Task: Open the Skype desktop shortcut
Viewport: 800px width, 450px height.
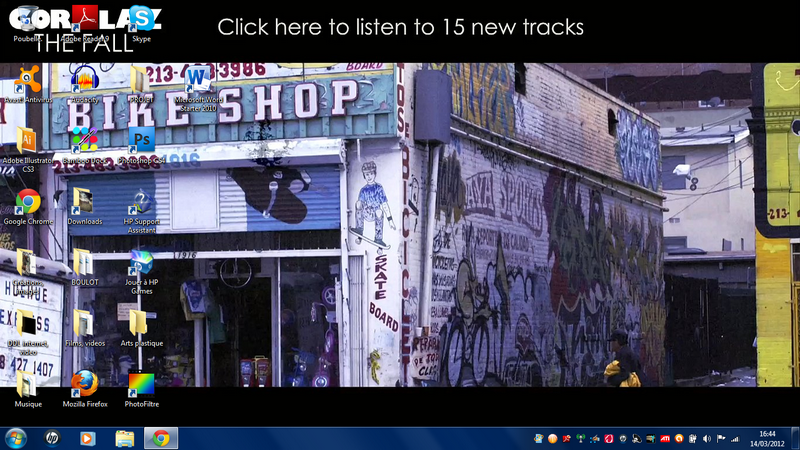Action: coord(141,24)
